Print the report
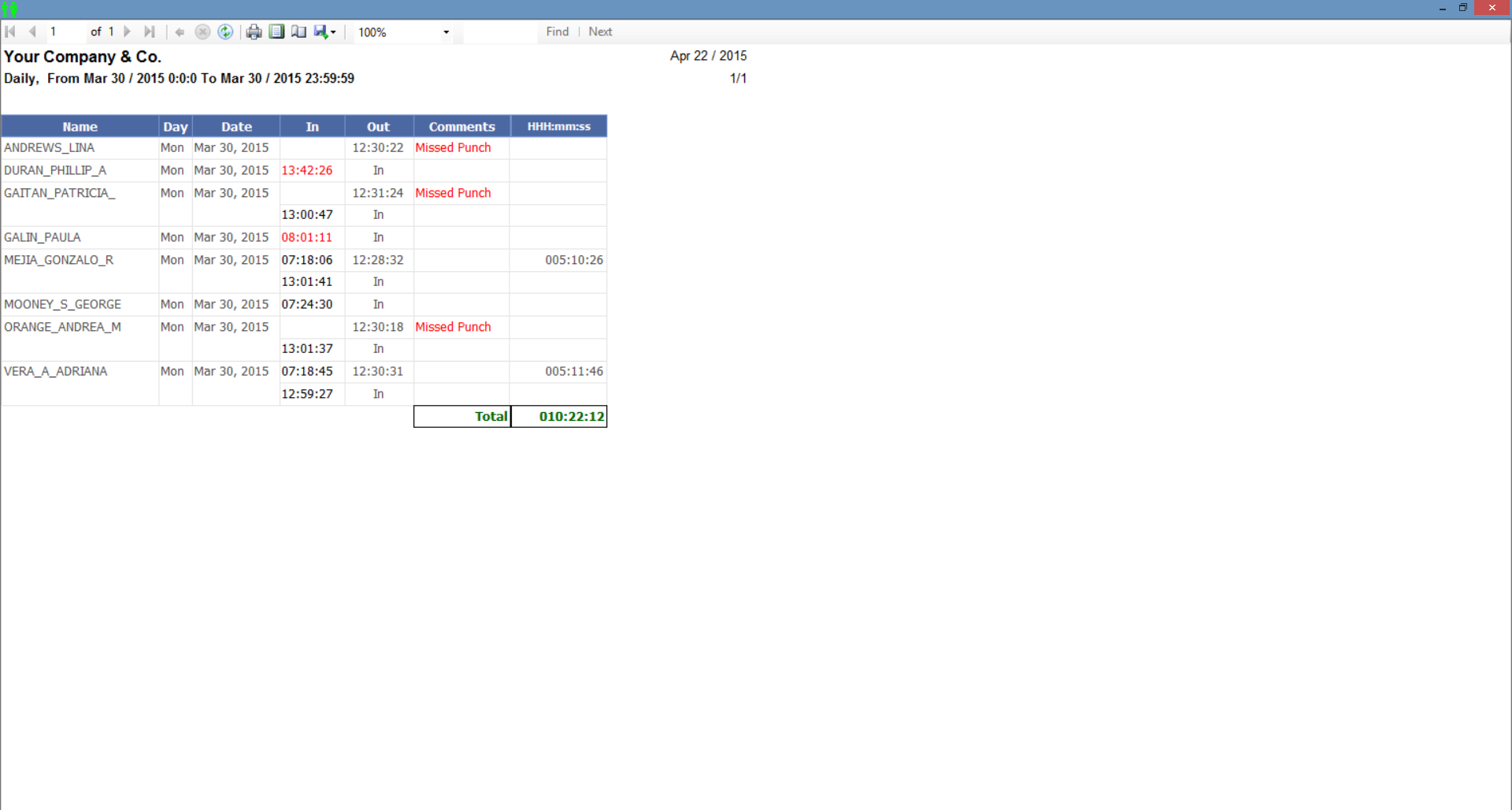The height and width of the screenshot is (810, 1512). click(x=254, y=32)
